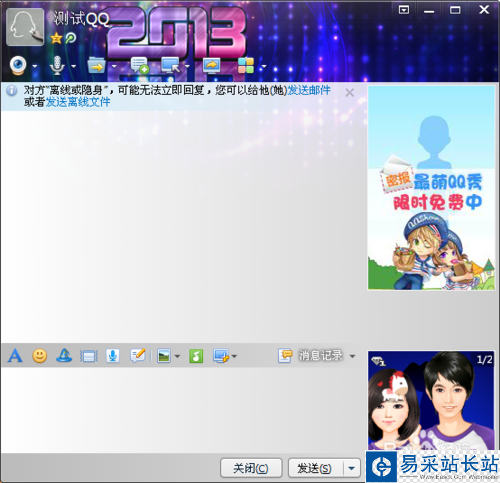The width and height of the screenshot is (500, 483).
Task: Click the screenshot capture icon
Action: (x=221, y=356)
